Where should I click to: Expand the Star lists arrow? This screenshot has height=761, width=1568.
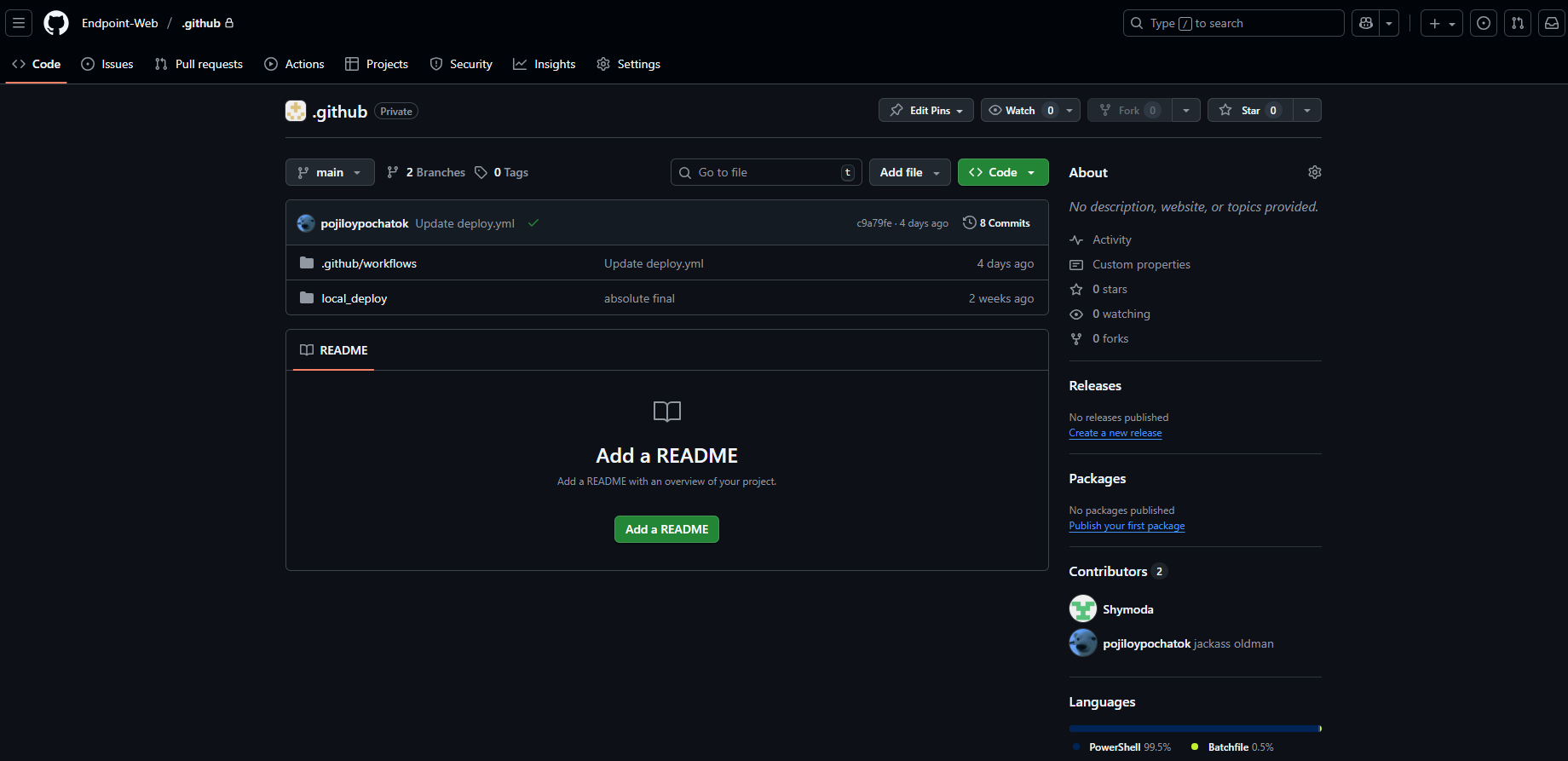click(x=1307, y=110)
